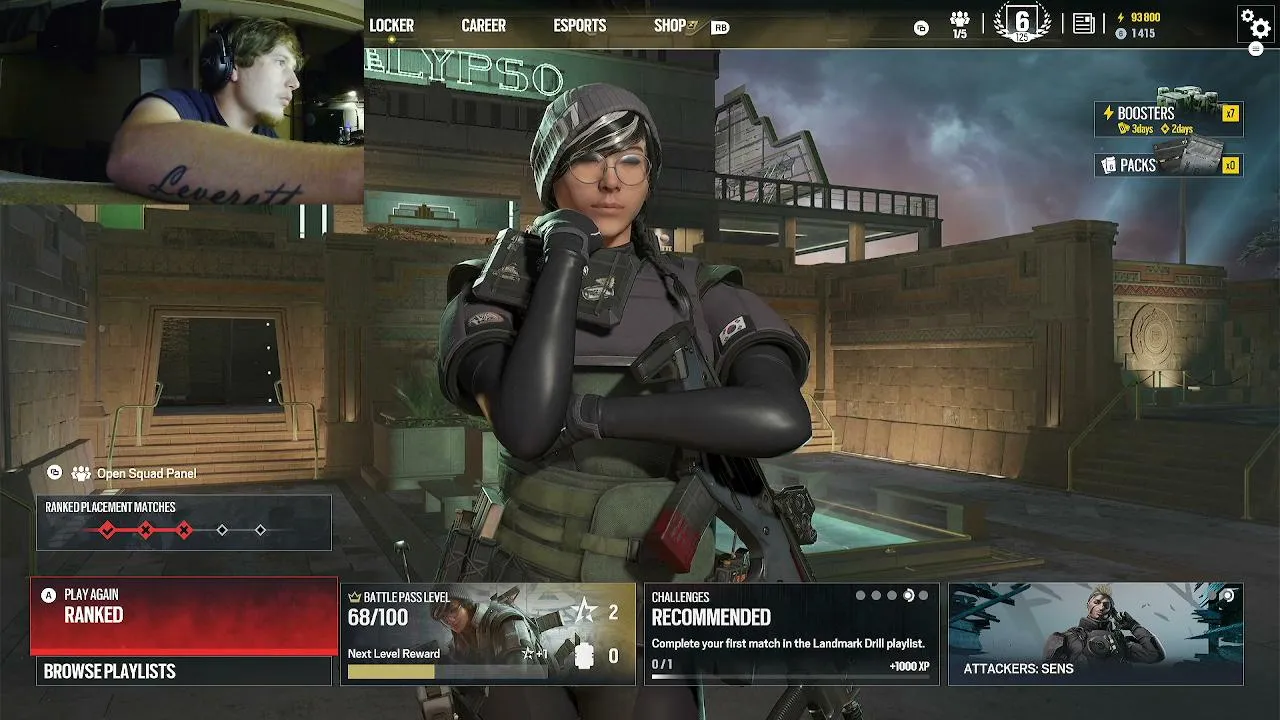Open the level 6 player profile badge

click(x=1021, y=23)
